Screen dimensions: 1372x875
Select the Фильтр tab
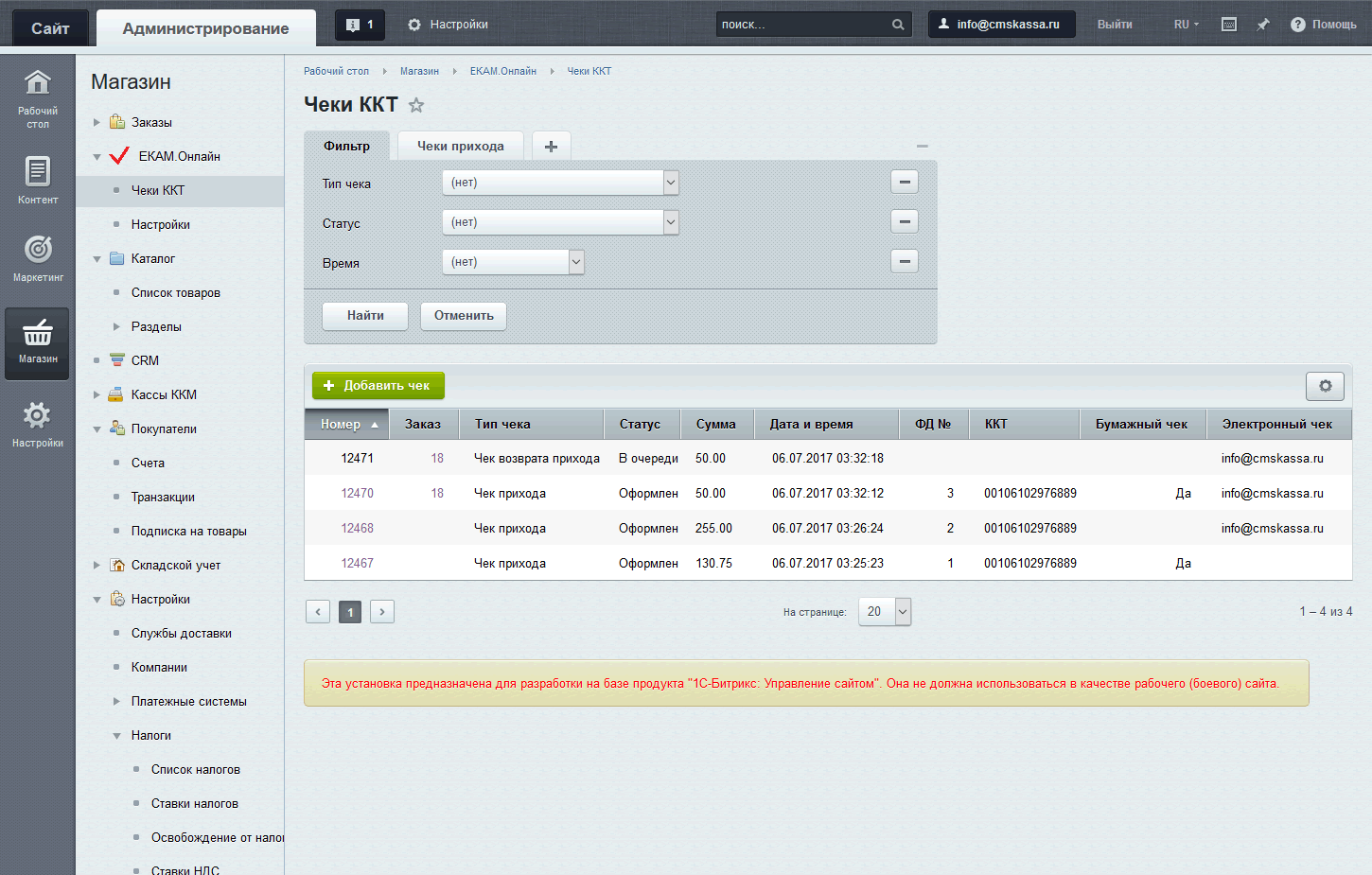tap(346, 146)
